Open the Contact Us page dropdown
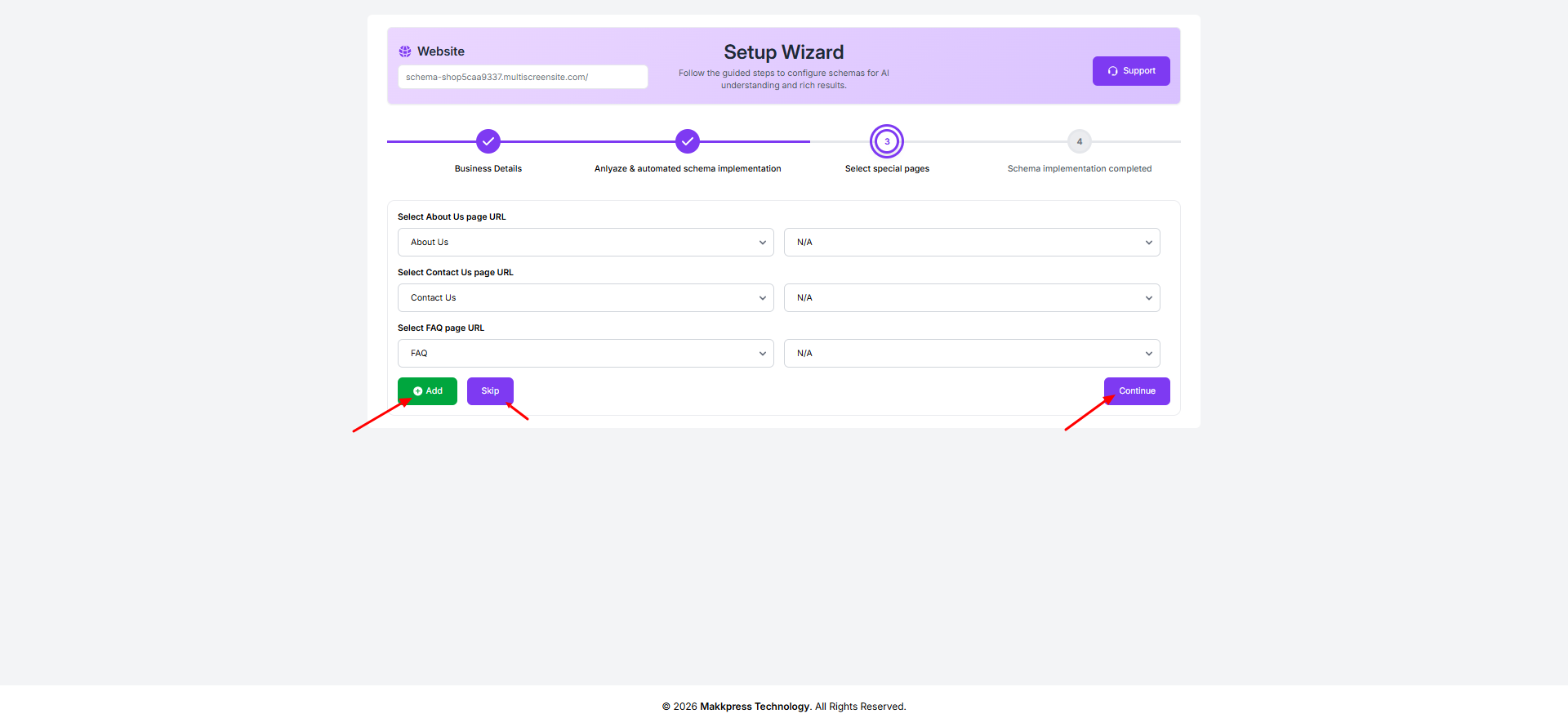 pos(585,298)
